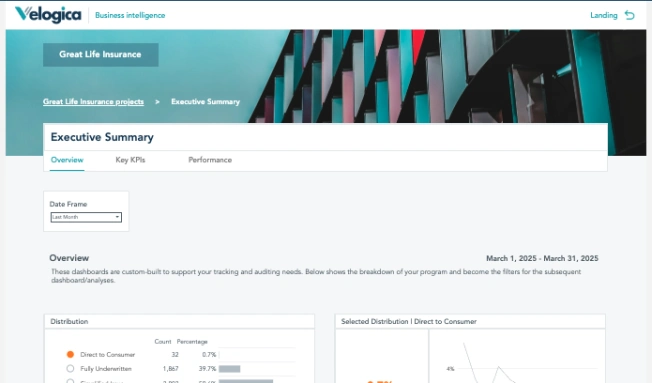This screenshot has width=652, height=383.
Task: Click the Great Life Insurance button
Action: [101, 54]
